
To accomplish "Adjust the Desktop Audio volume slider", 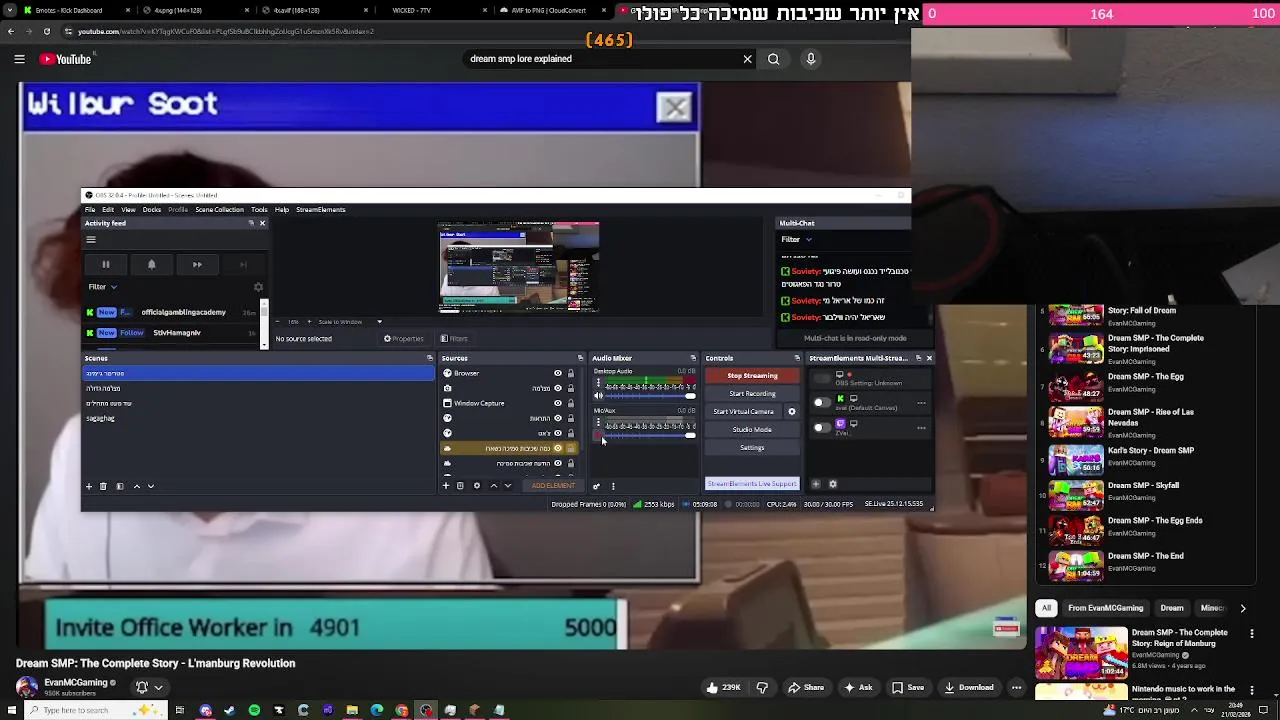I will click(651, 396).
